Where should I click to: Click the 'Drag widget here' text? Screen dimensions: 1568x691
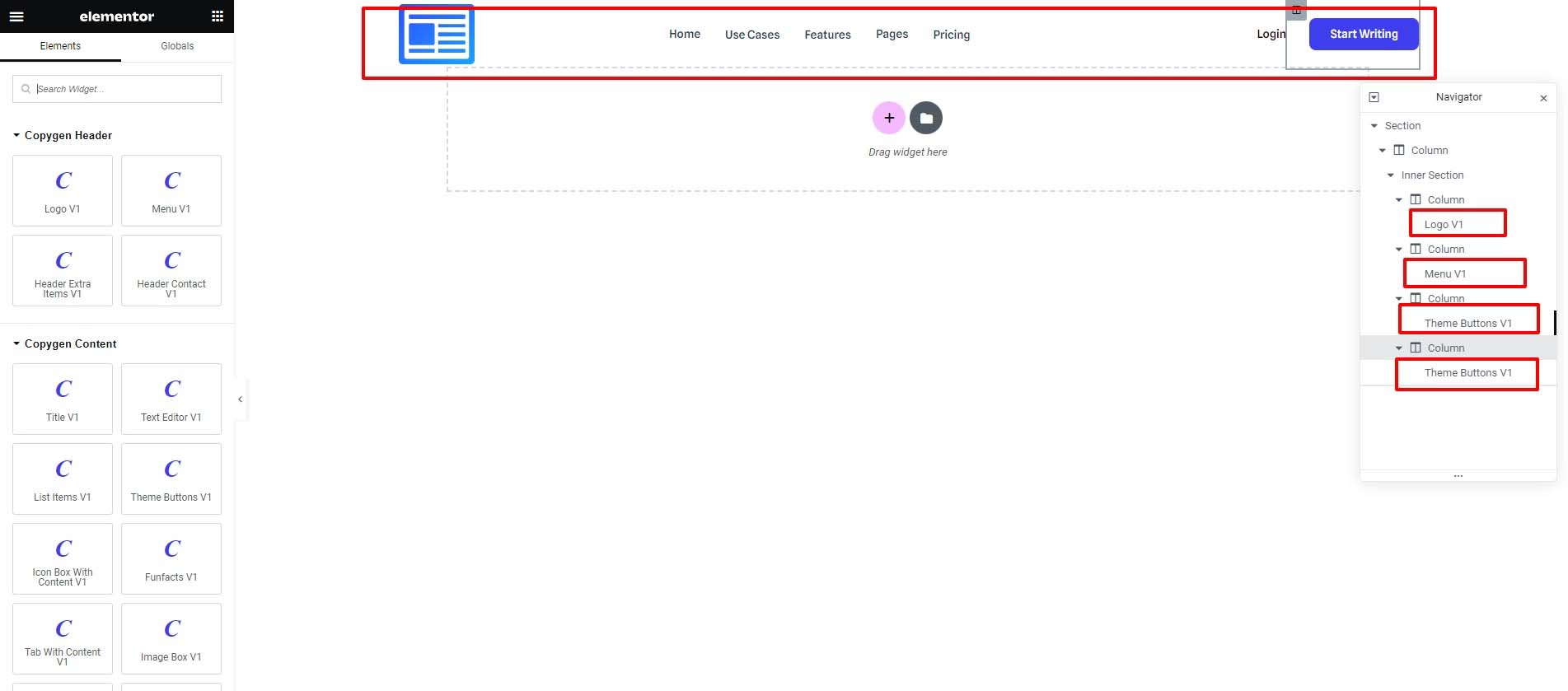tap(907, 152)
